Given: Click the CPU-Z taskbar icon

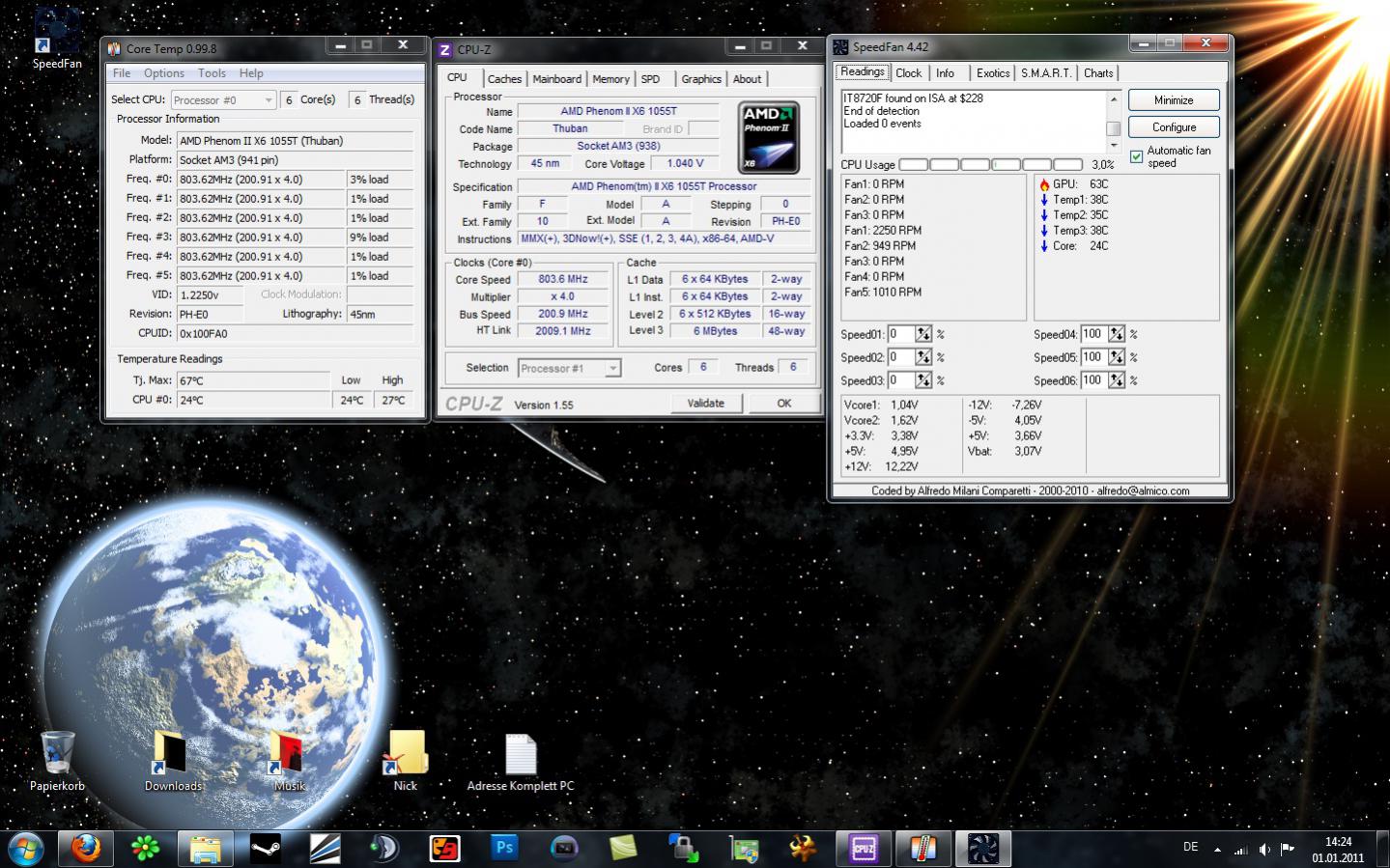Looking at the screenshot, I should click(x=863, y=849).
